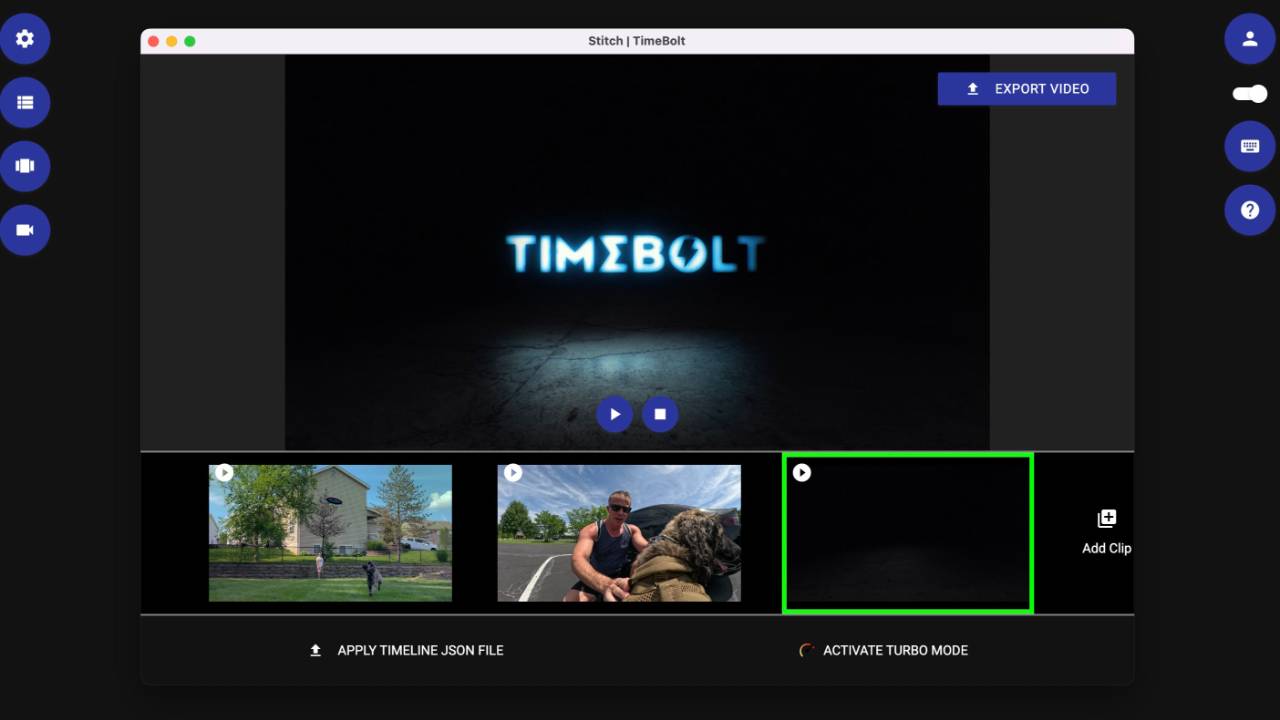Select the highlighted dark clip thumbnail
This screenshot has height=720, width=1280.
coord(907,533)
